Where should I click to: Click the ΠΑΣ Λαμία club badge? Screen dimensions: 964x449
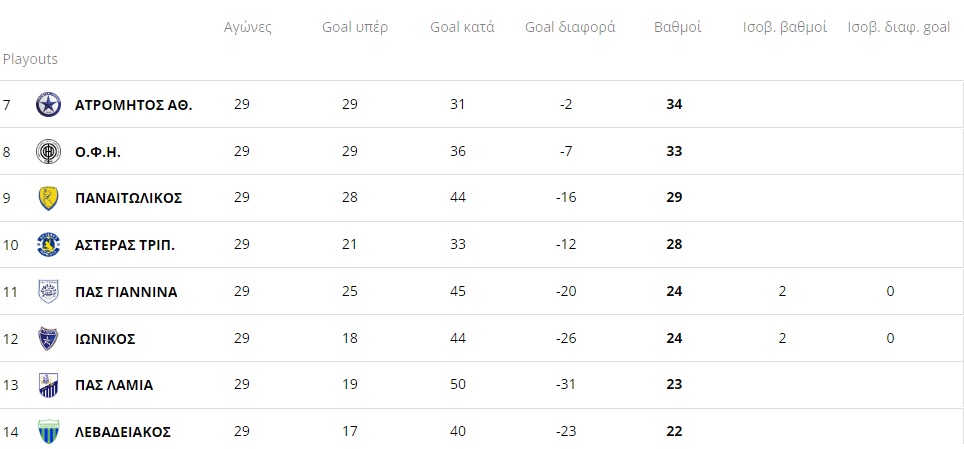[x=49, y=385]
